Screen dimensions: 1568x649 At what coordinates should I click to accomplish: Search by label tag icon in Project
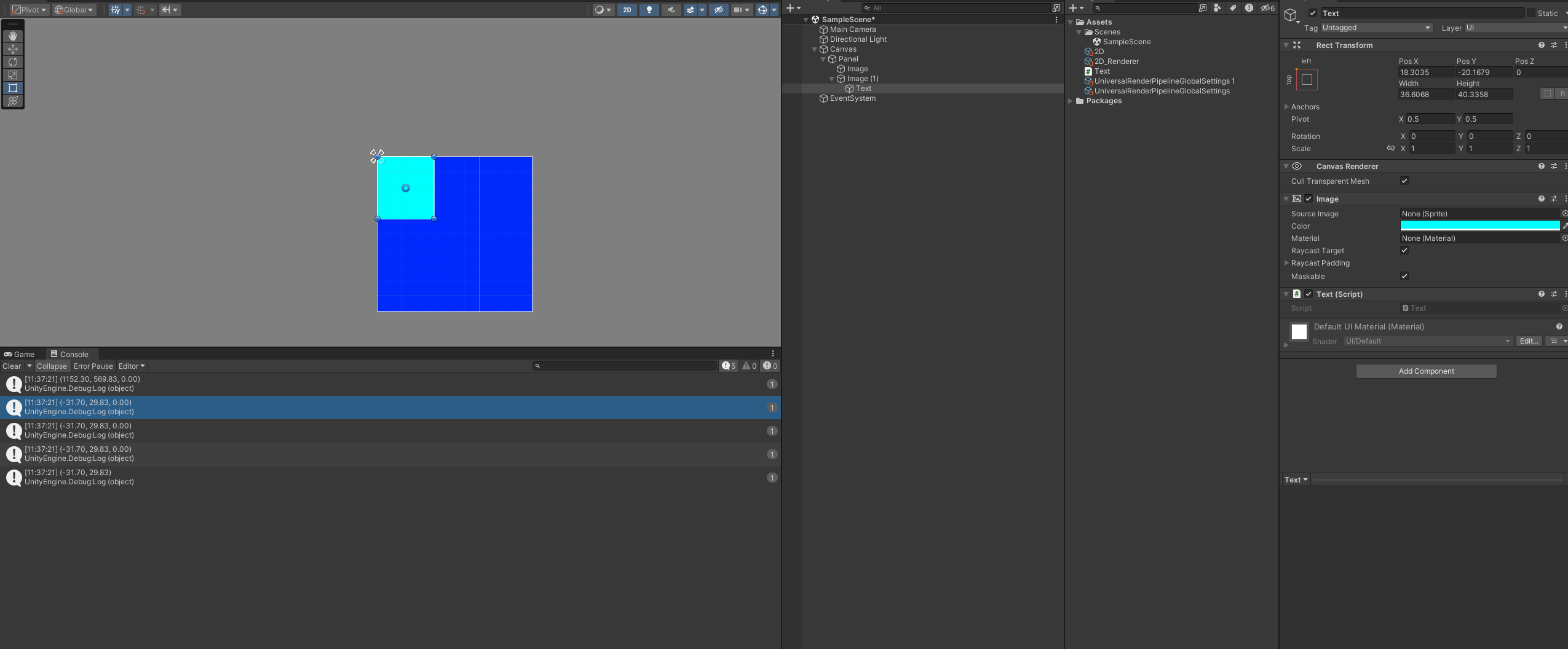[x=1233, y=8]
